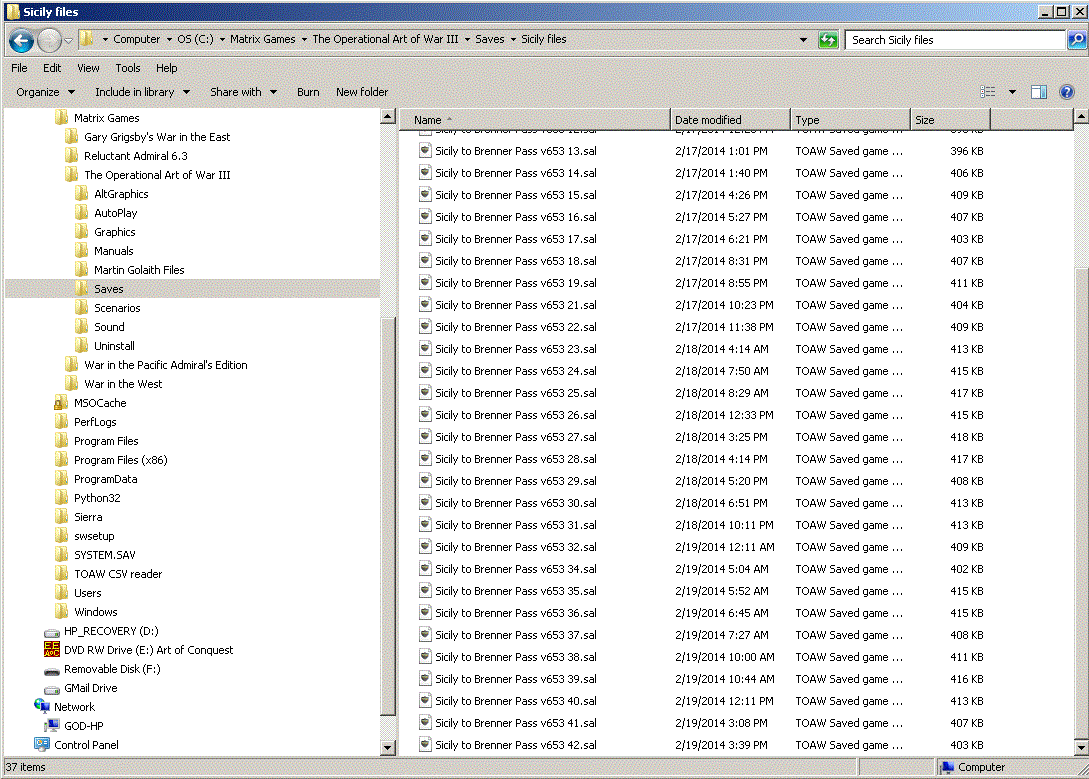The width and height of the screenshot is (1089, 779).
Task: Select TOAW CSV reader folder
Action: click(118, 574)
